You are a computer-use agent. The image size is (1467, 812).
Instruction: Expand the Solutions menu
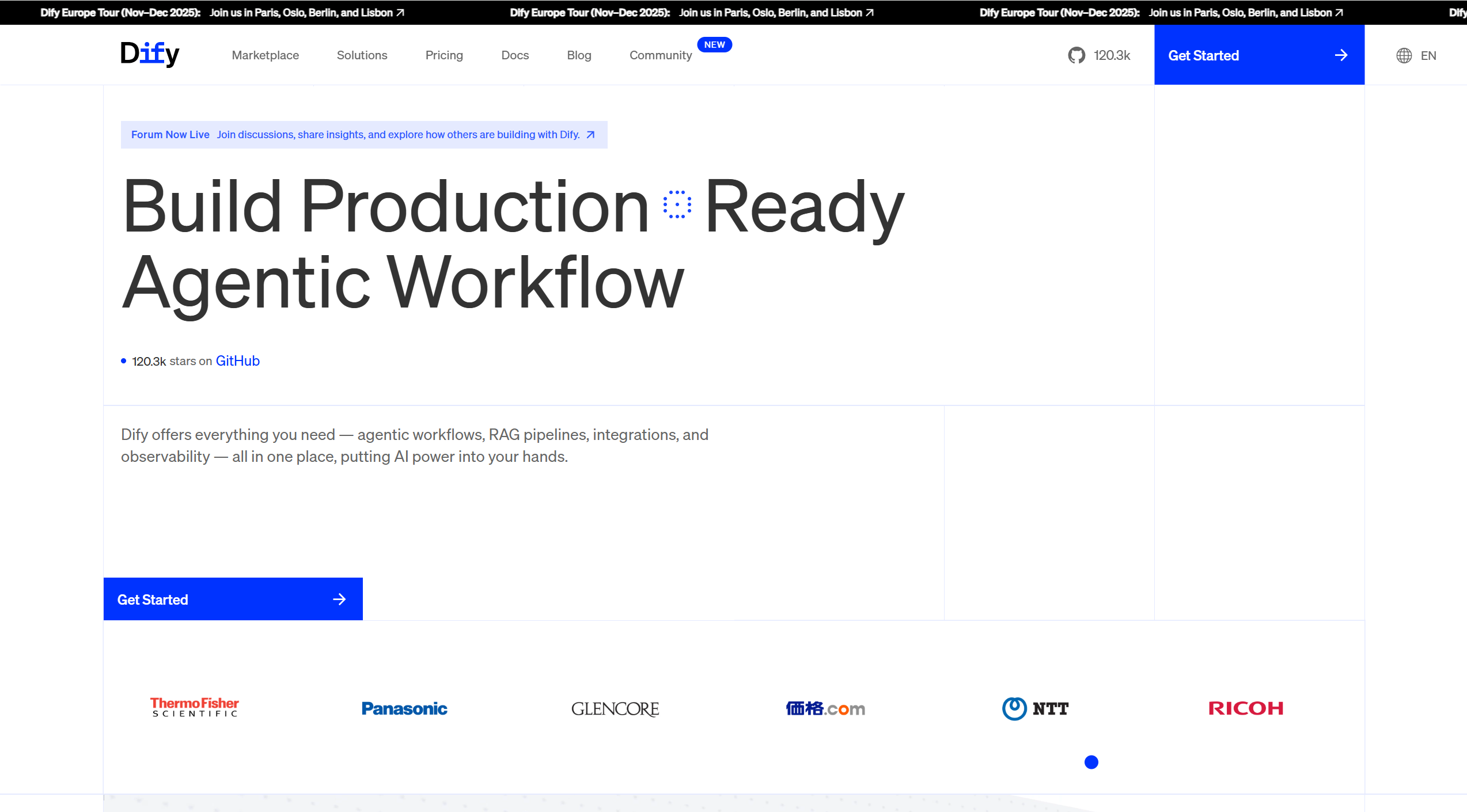362,55
